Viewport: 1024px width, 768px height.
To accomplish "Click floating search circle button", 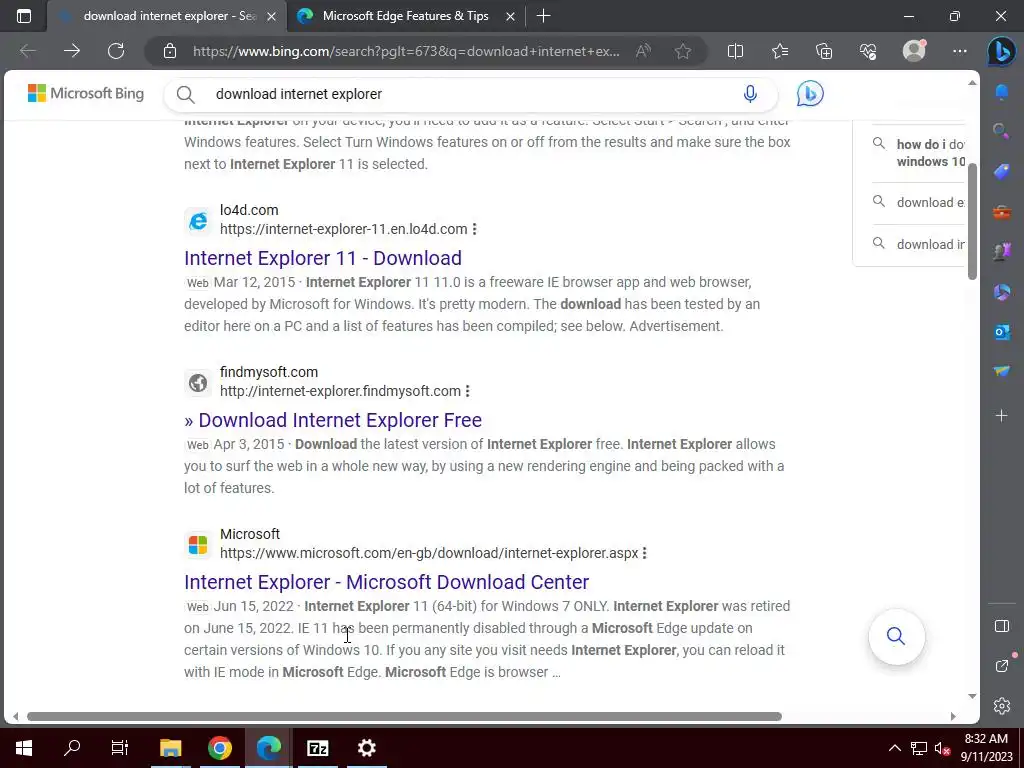I will [896, 636].
